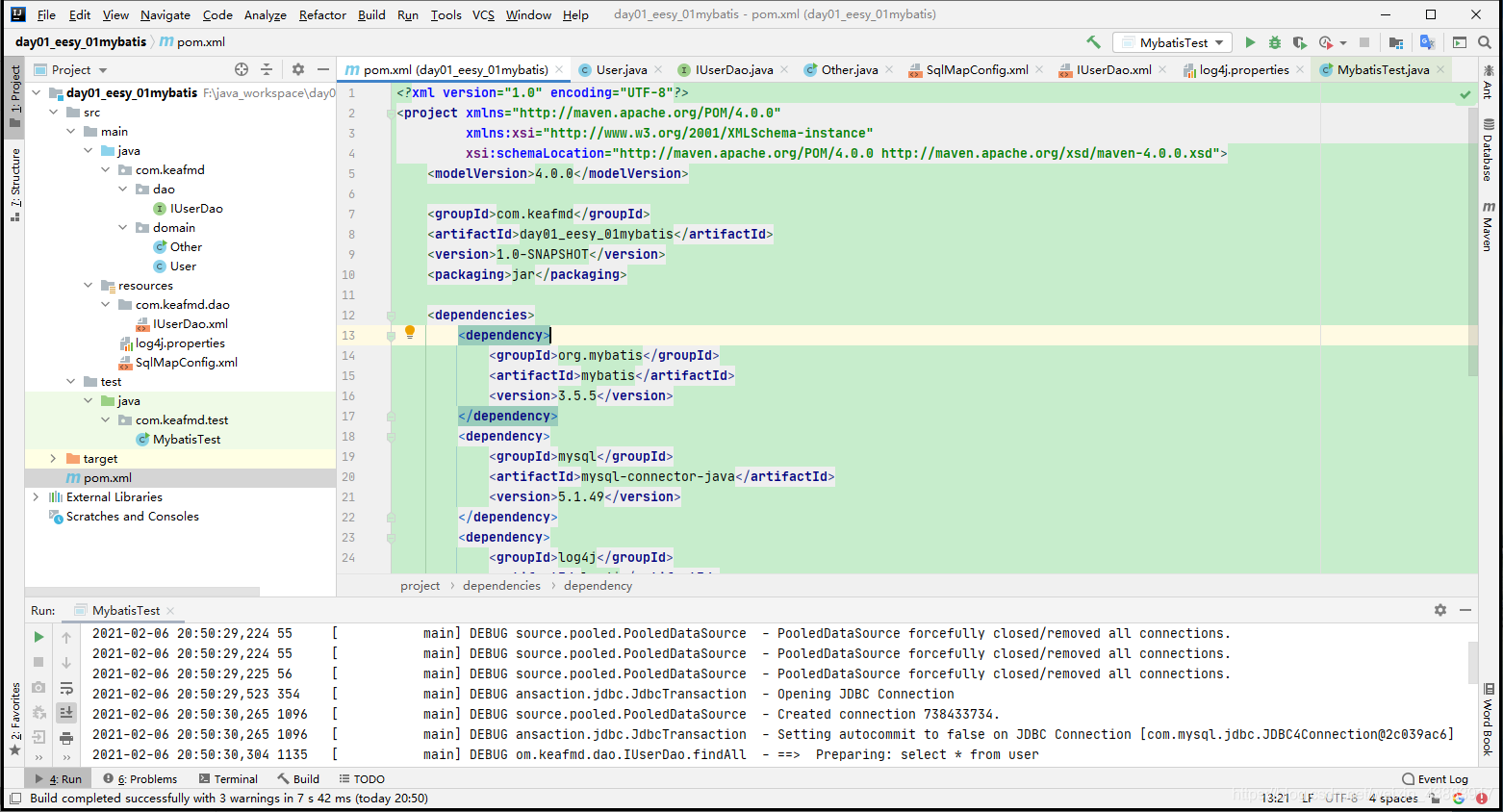The height and width of the screenshot is (812, 1503).
Task: Build project with the hammer icon
Action: (x=1093, y=42)
